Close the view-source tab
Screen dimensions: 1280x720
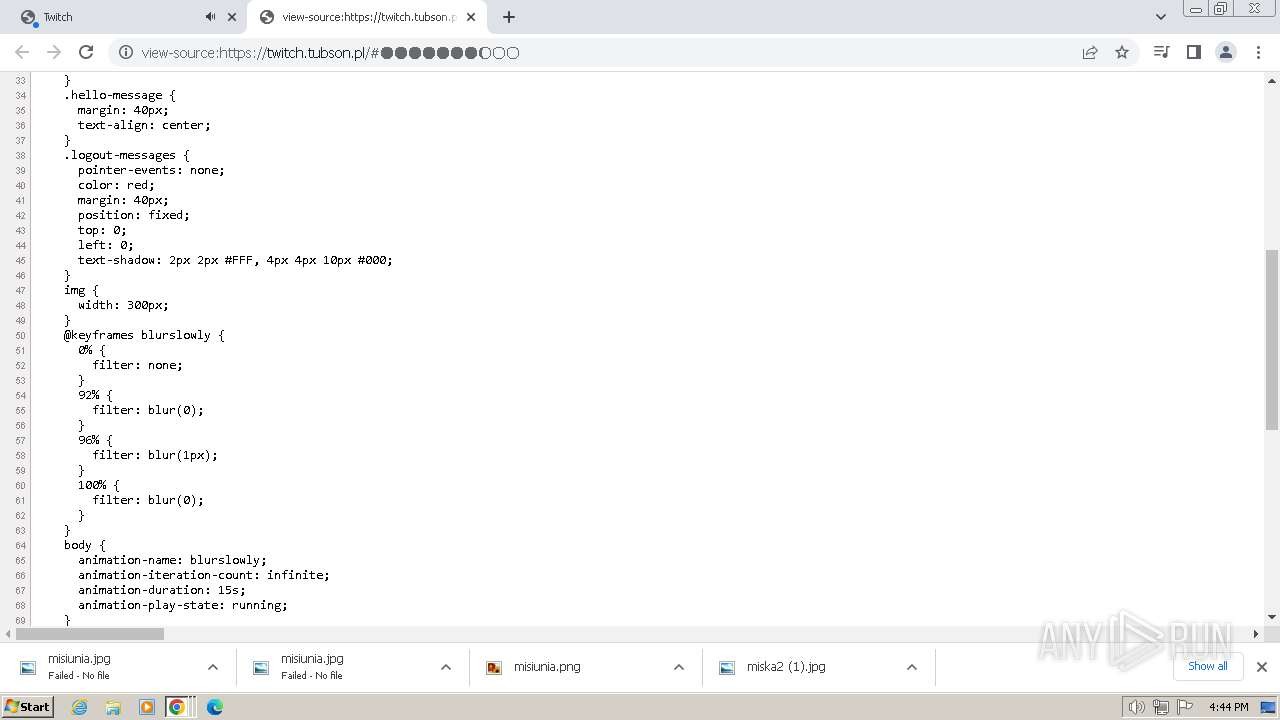pos(472,17)
